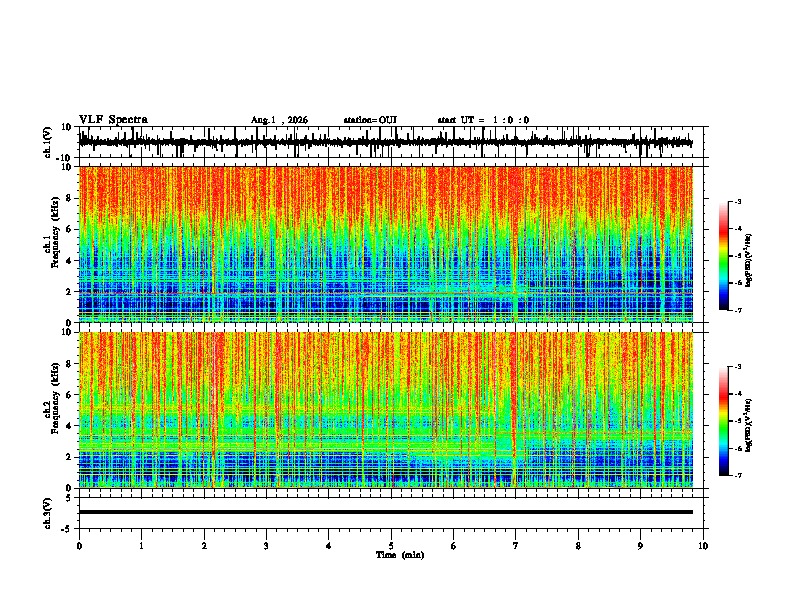Click time axis tick label "6"
The image size is (792, 612).
click(x=454, y=546)
